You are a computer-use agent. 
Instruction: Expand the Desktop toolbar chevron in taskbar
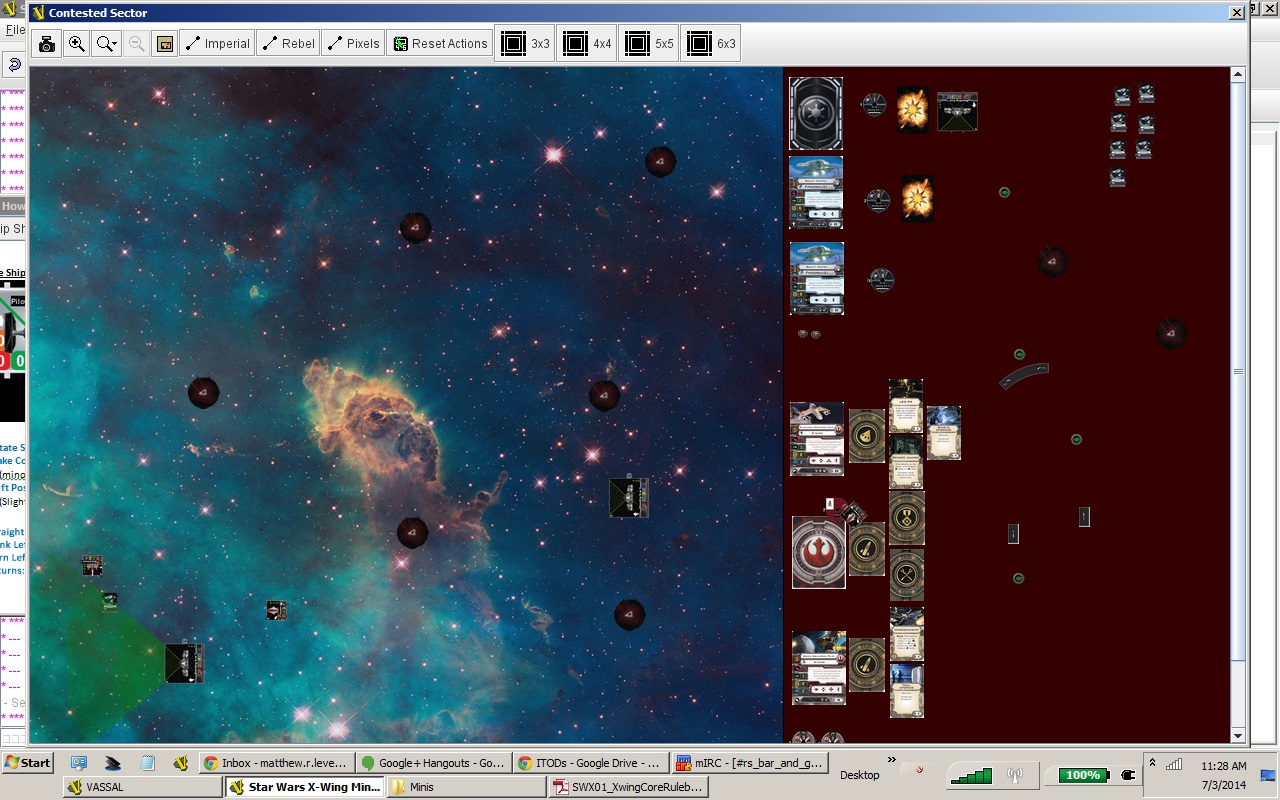(x=891, y=761)
